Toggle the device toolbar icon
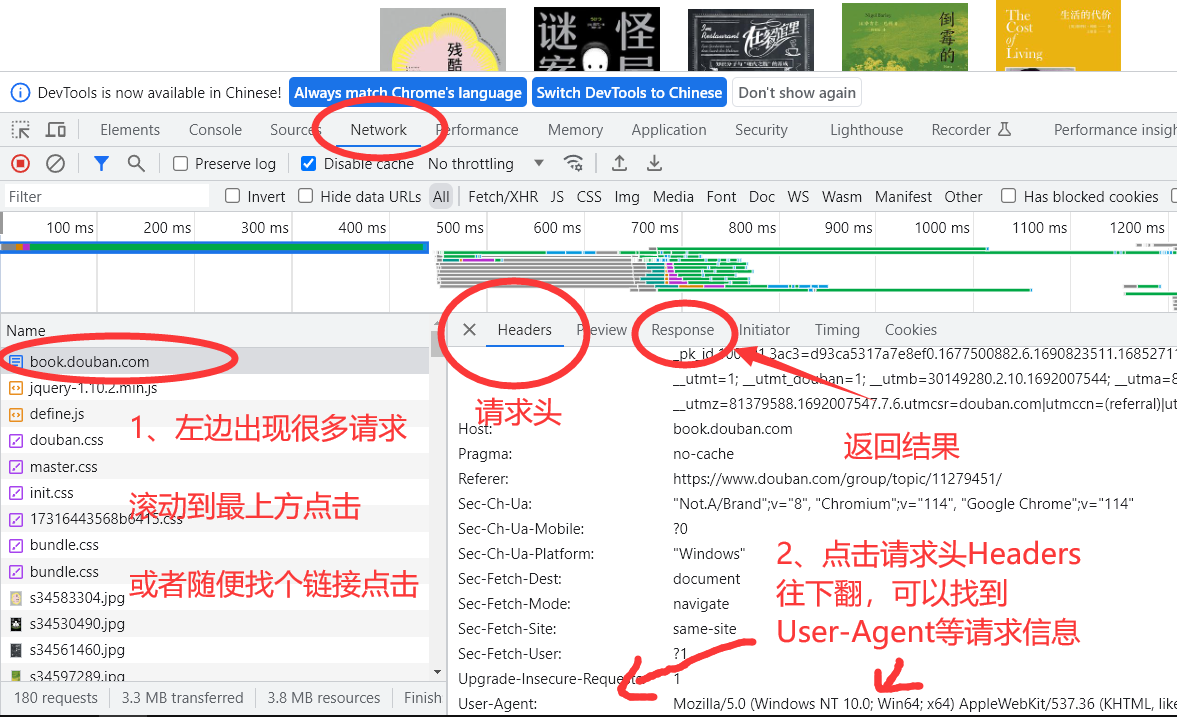The image size is (1177, 717). coord(56,130)
